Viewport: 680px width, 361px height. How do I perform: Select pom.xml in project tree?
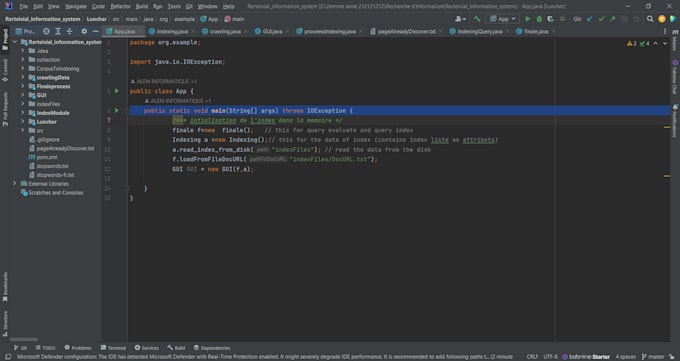coord(47,157)
